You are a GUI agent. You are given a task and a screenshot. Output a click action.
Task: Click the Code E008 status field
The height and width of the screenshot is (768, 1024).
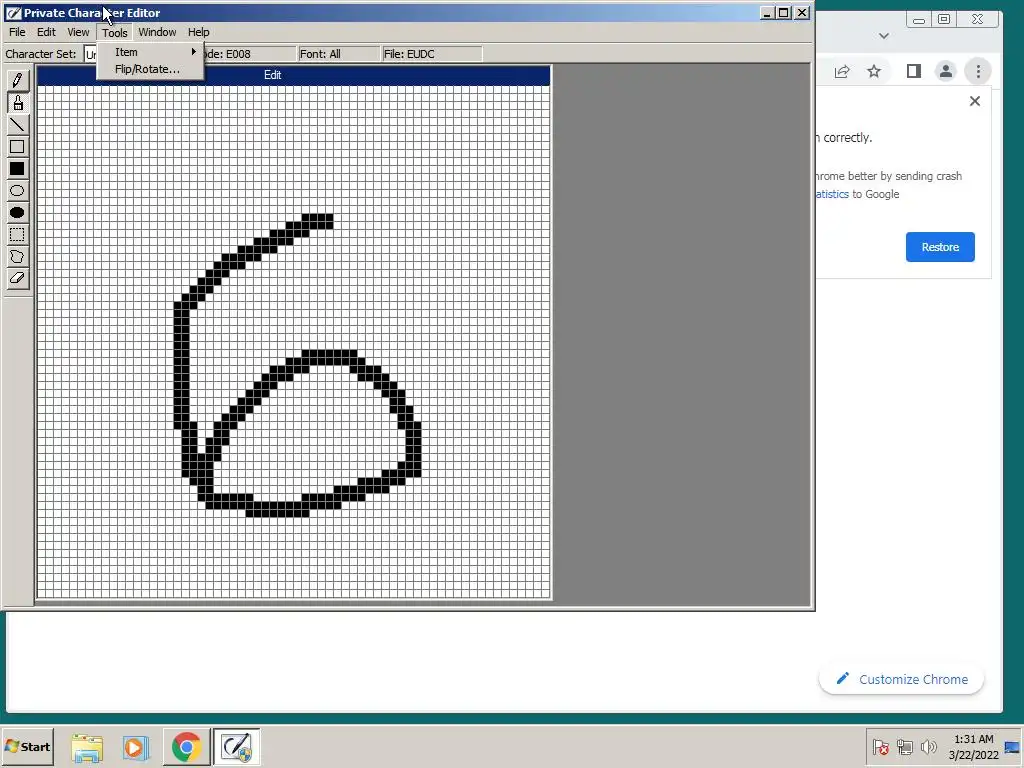tap(248, 54)
